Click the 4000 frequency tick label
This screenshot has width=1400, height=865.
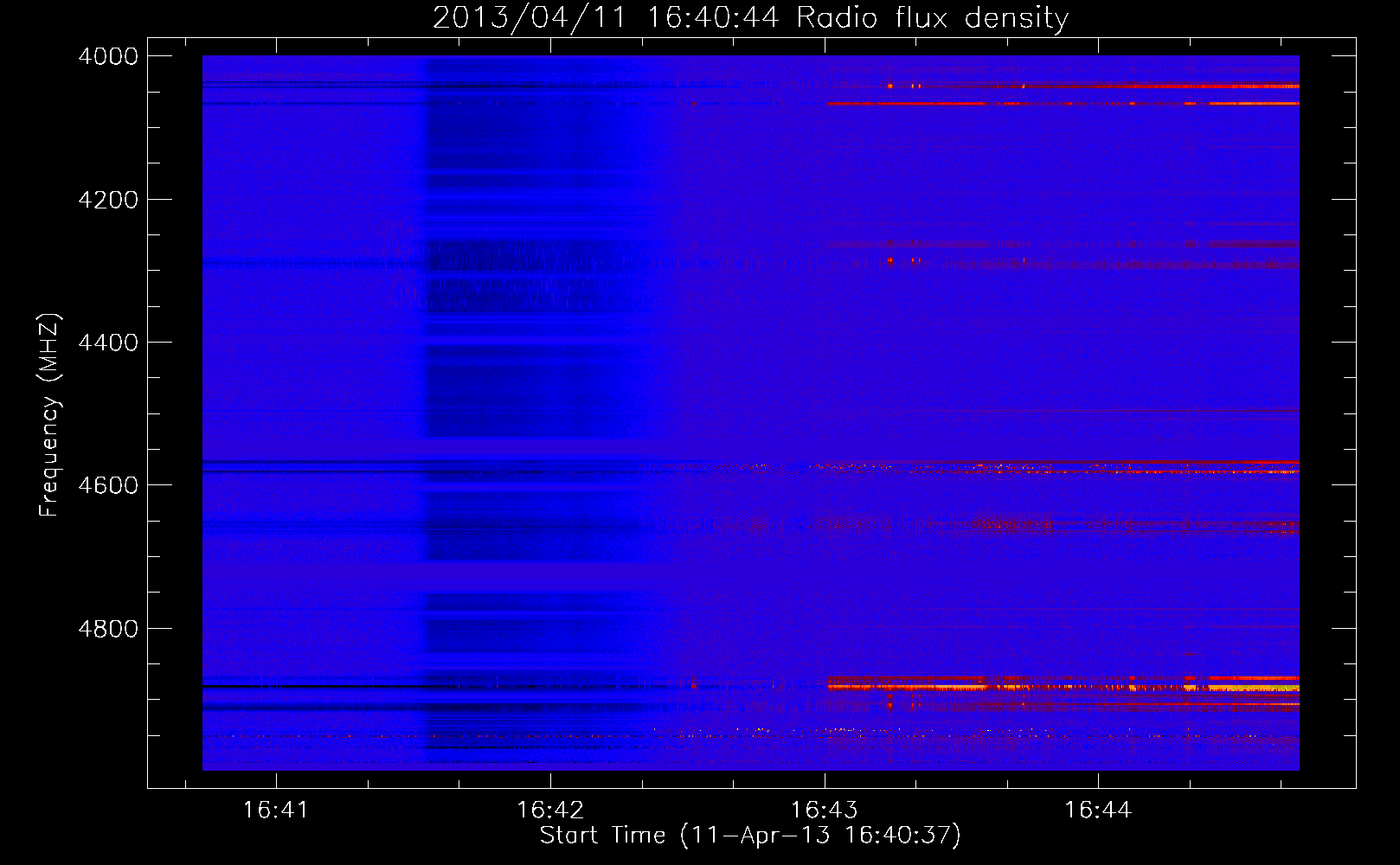coord(108,56)
